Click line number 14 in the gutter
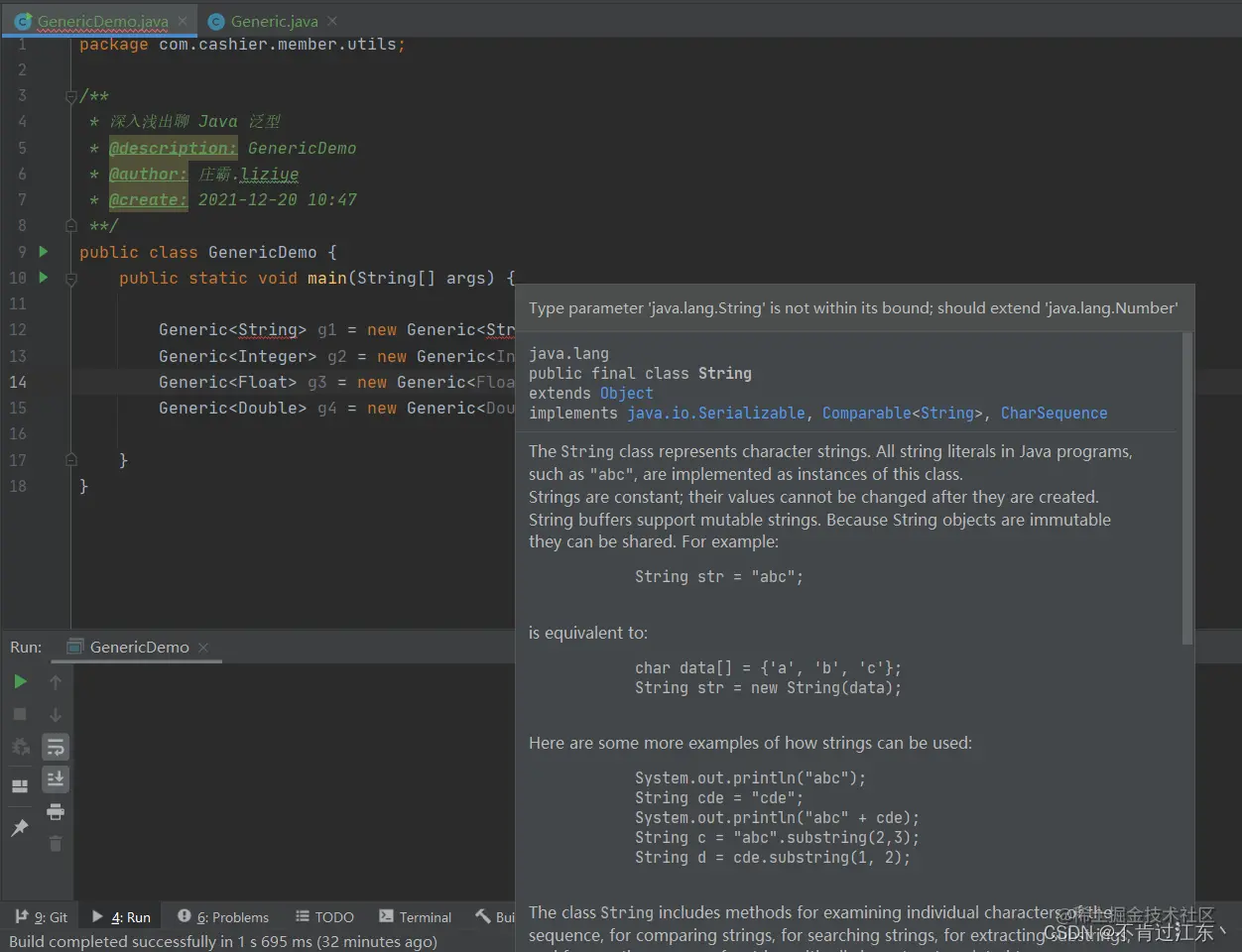 (18, 382)
